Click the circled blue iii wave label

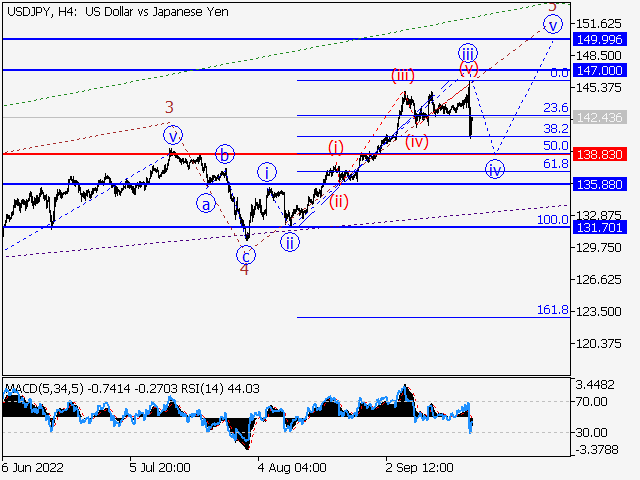(x=468, y=53)
